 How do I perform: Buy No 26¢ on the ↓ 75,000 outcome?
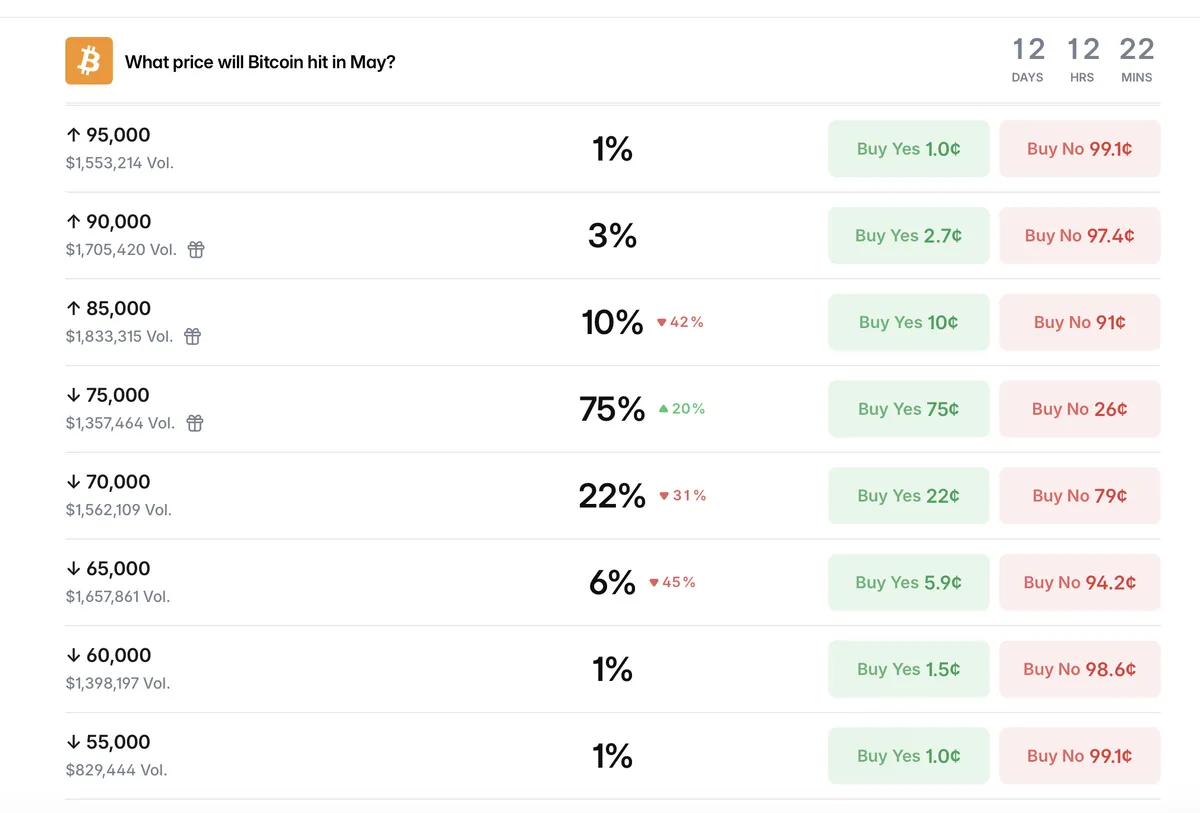1080,409
